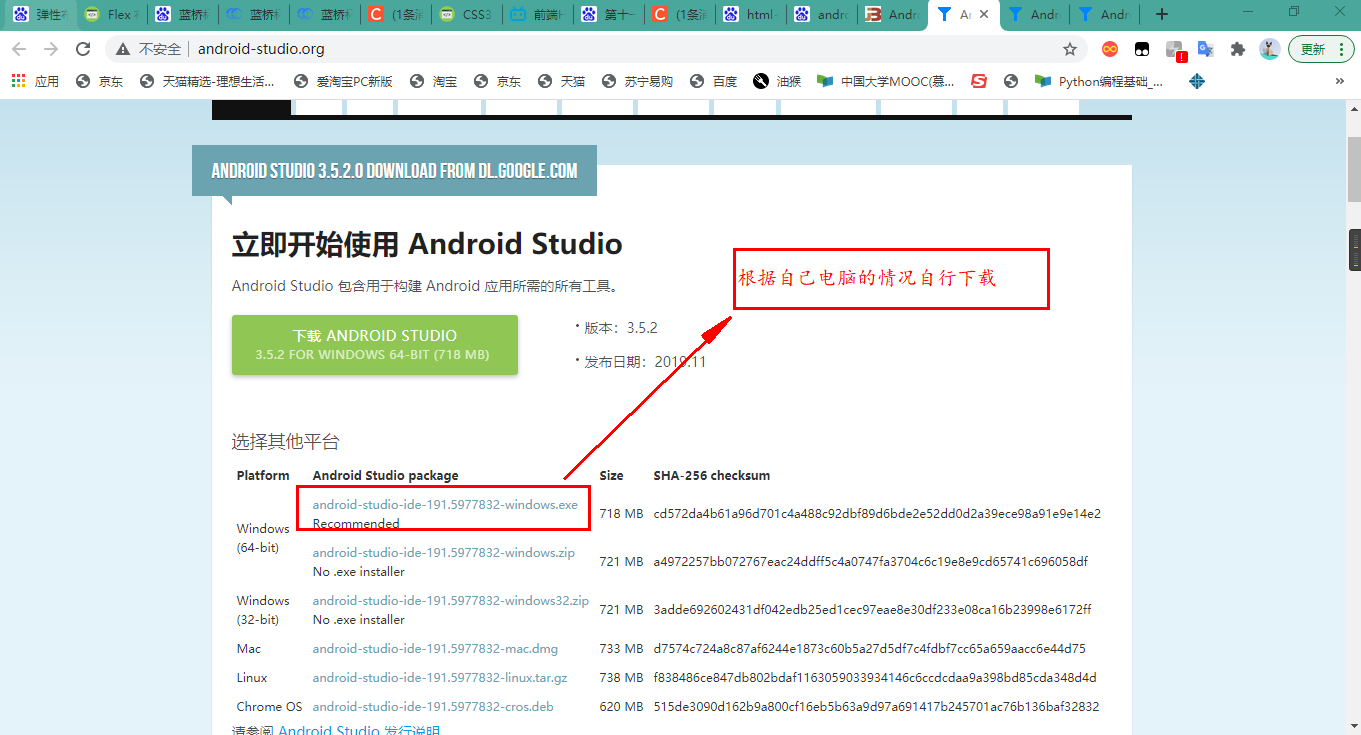
Task: Switch to the Flex tab
Action: pyautogui.click(x=111, y=15)
